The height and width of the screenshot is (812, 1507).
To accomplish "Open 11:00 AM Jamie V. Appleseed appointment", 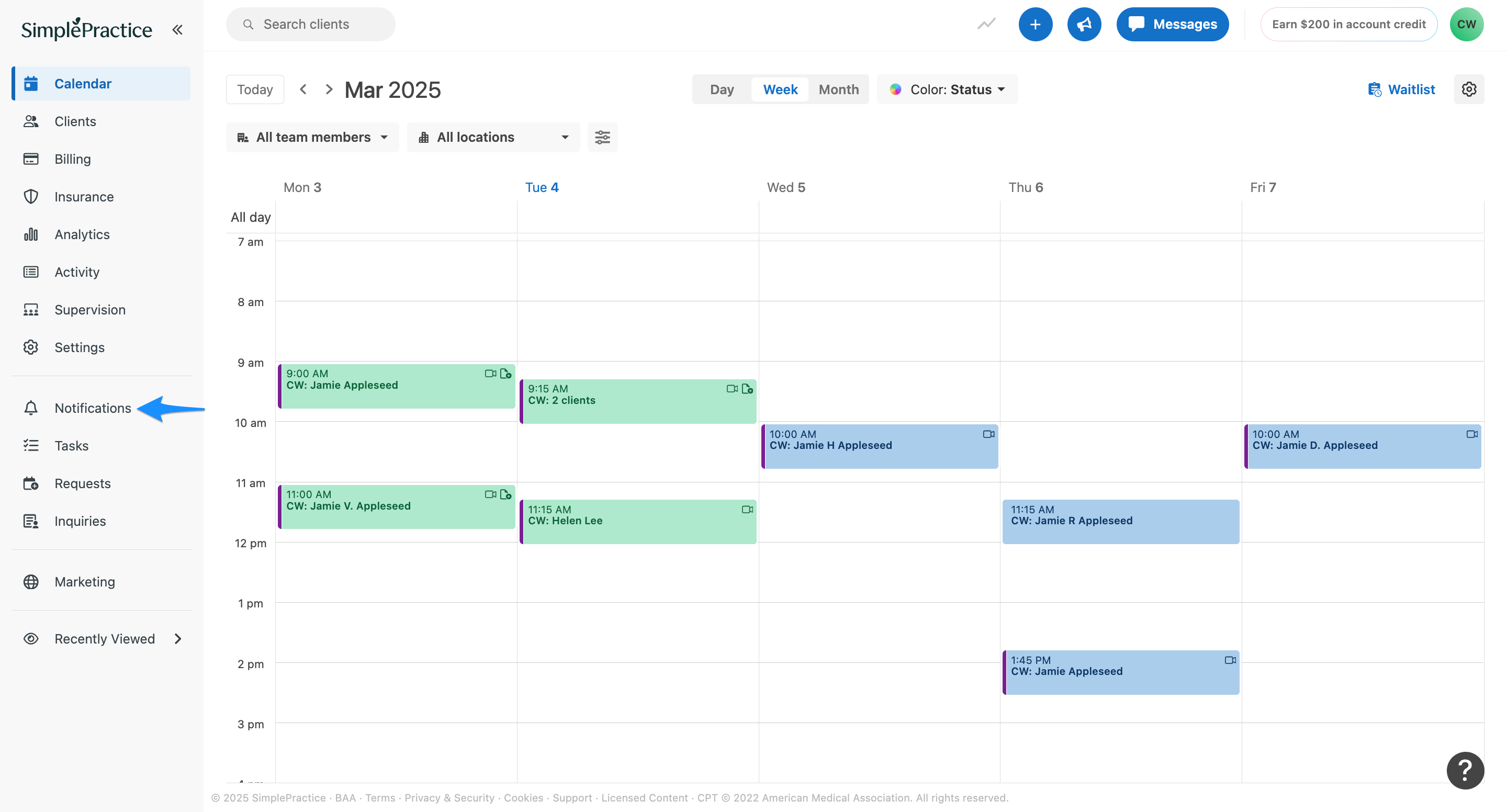I will click(397, 507).
